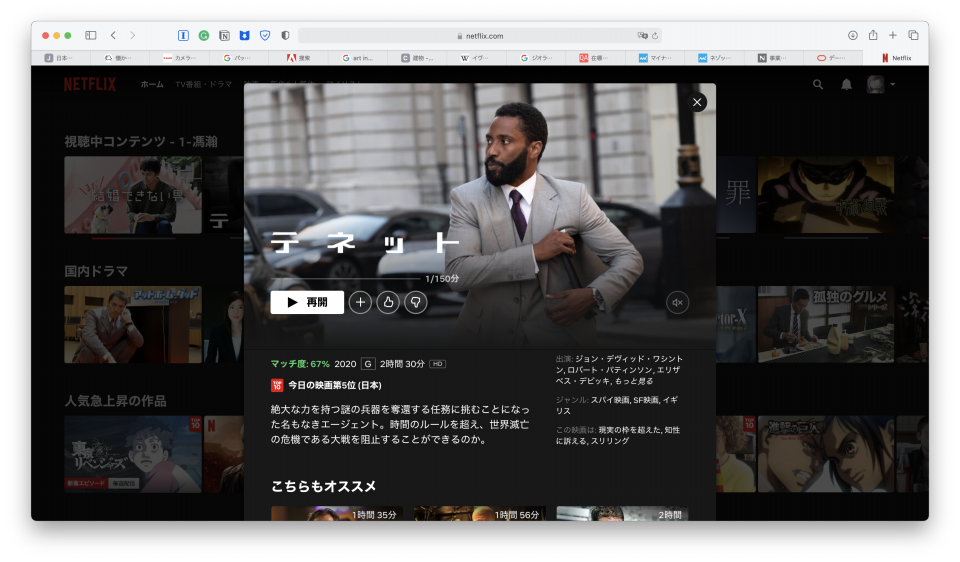Click the HD quality badge
The image size is (960, 562).
tap(437, 364)
